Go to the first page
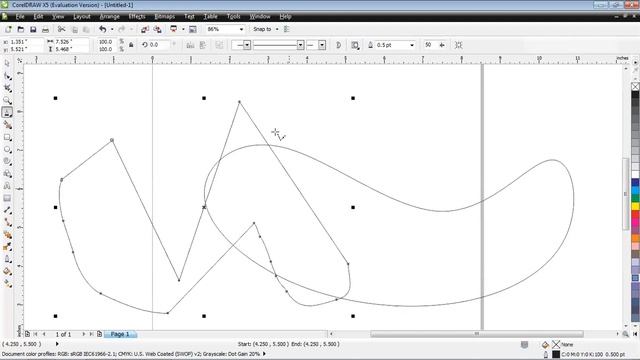 point(36,334)
